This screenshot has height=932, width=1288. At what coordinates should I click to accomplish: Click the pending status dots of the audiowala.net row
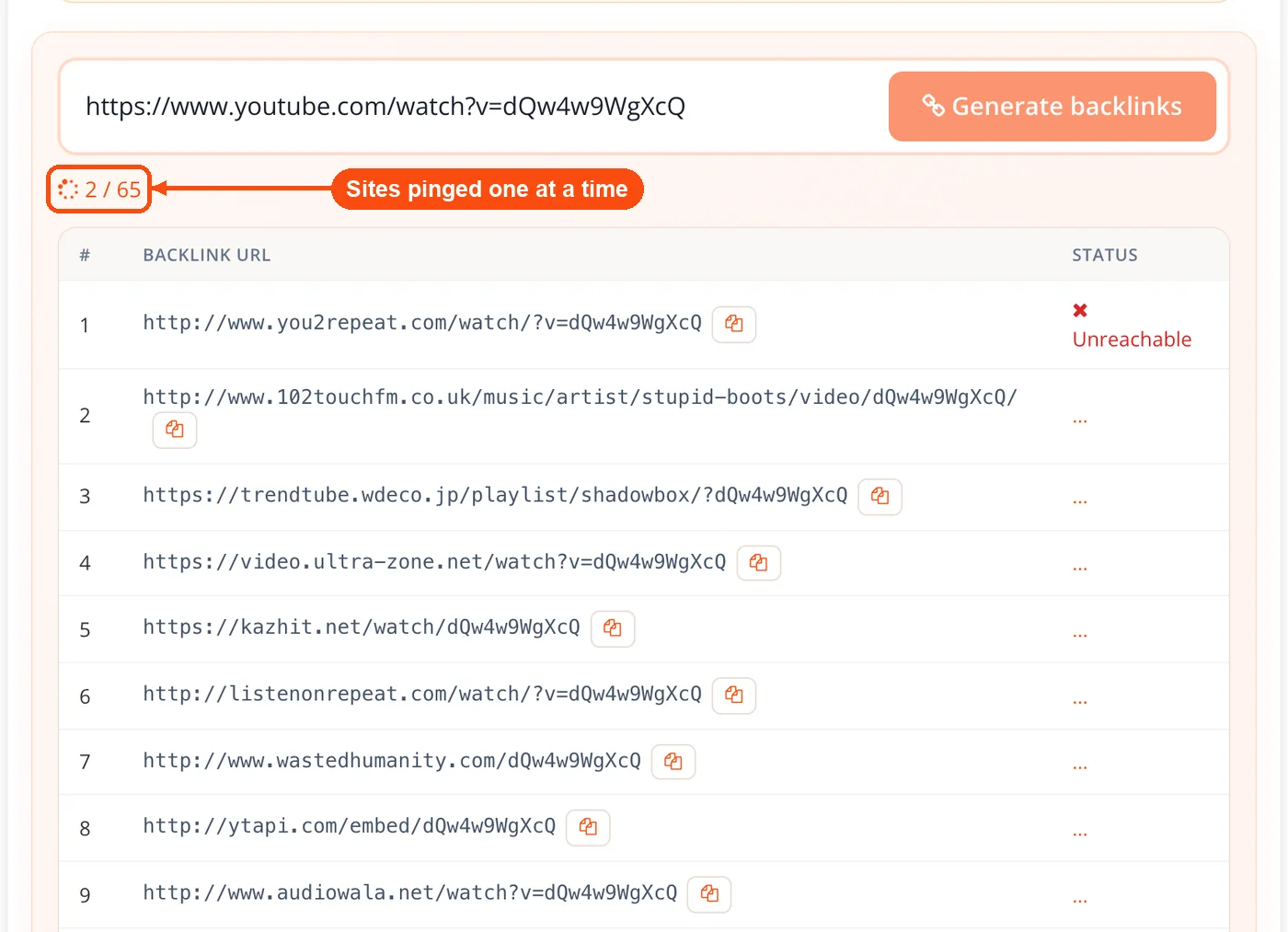(1080, 900)
